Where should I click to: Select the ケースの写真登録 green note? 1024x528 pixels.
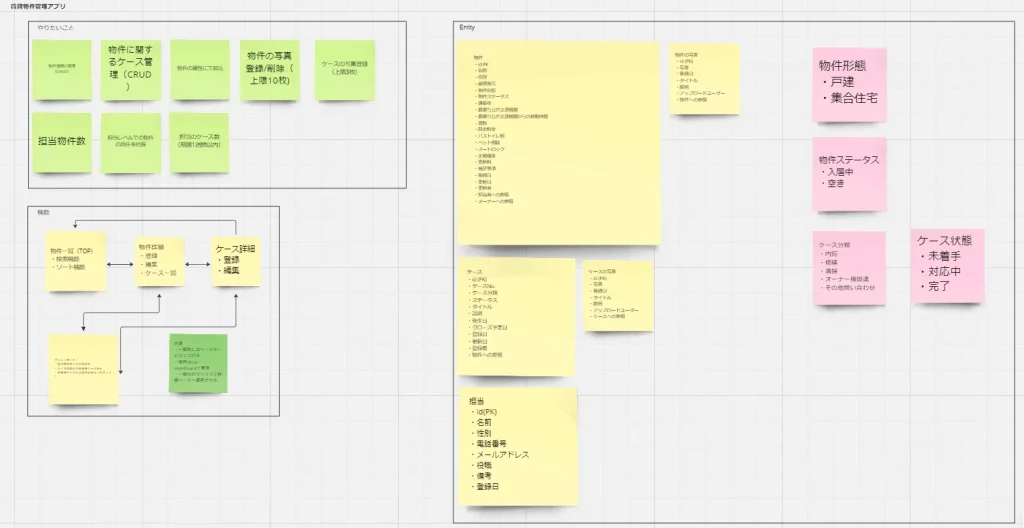point(345,70)
